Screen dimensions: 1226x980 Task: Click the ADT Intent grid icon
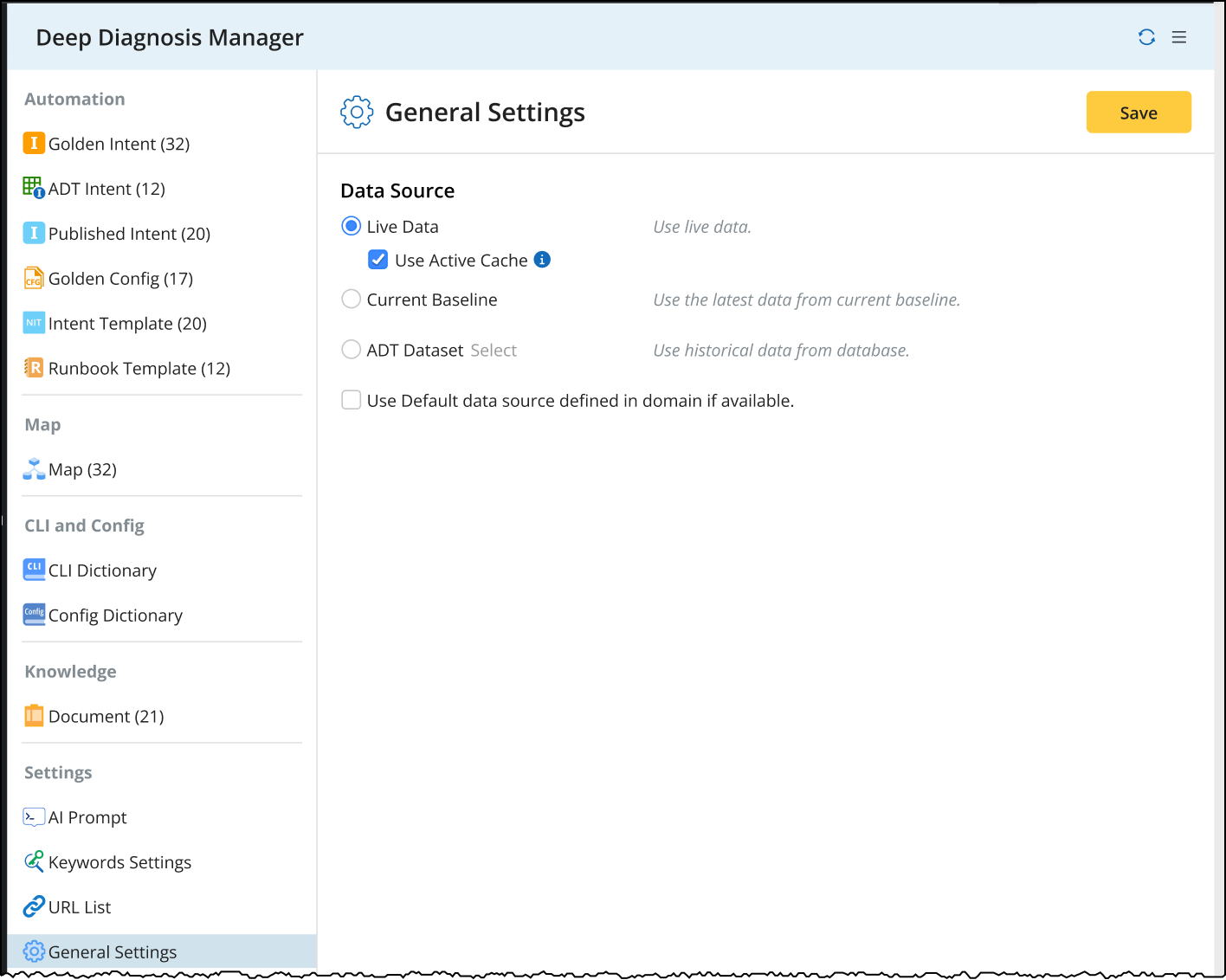[x=33, y=187]
